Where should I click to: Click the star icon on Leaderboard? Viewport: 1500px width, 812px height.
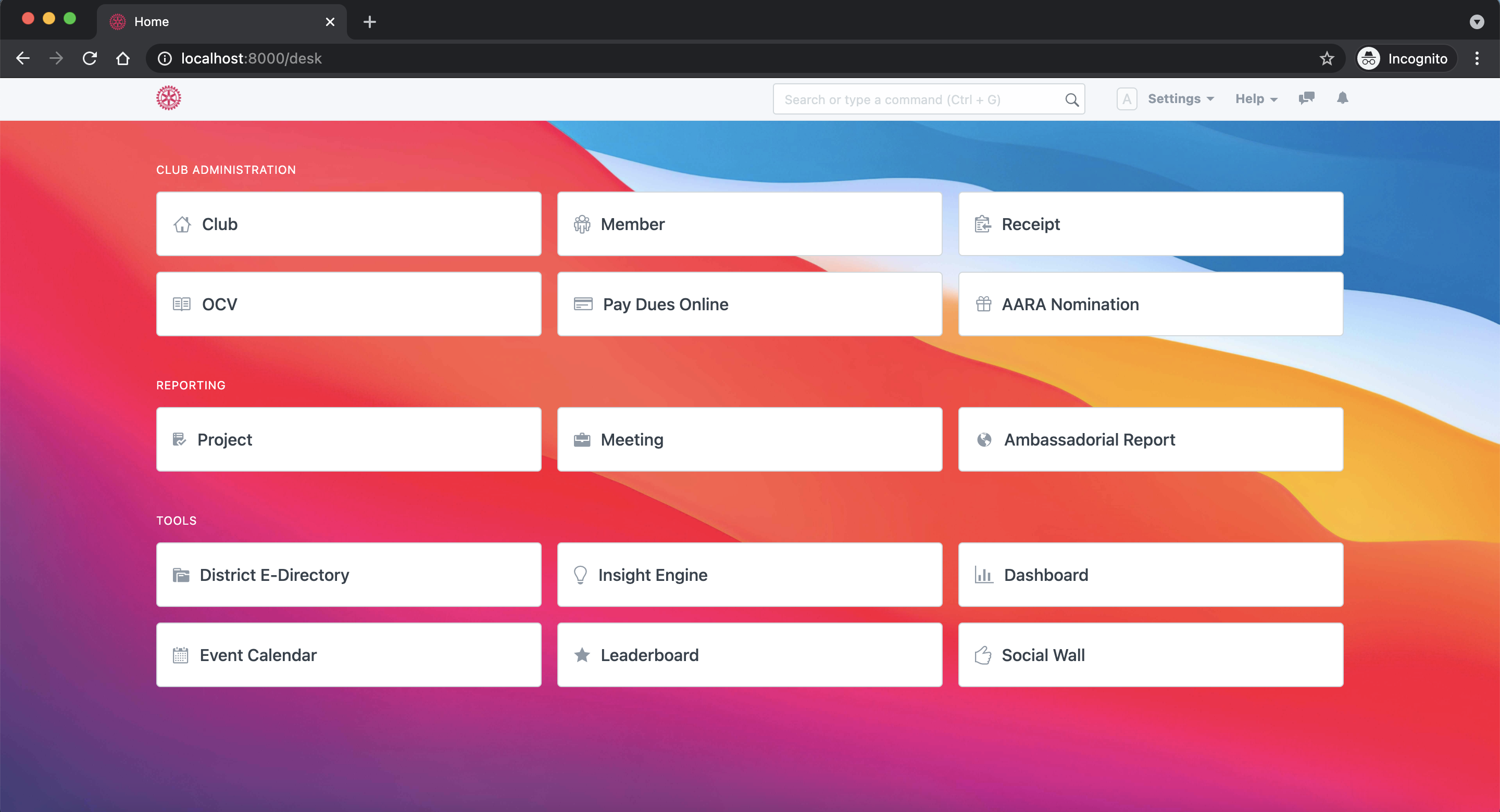pyautogui.click(x=582, y=655)
